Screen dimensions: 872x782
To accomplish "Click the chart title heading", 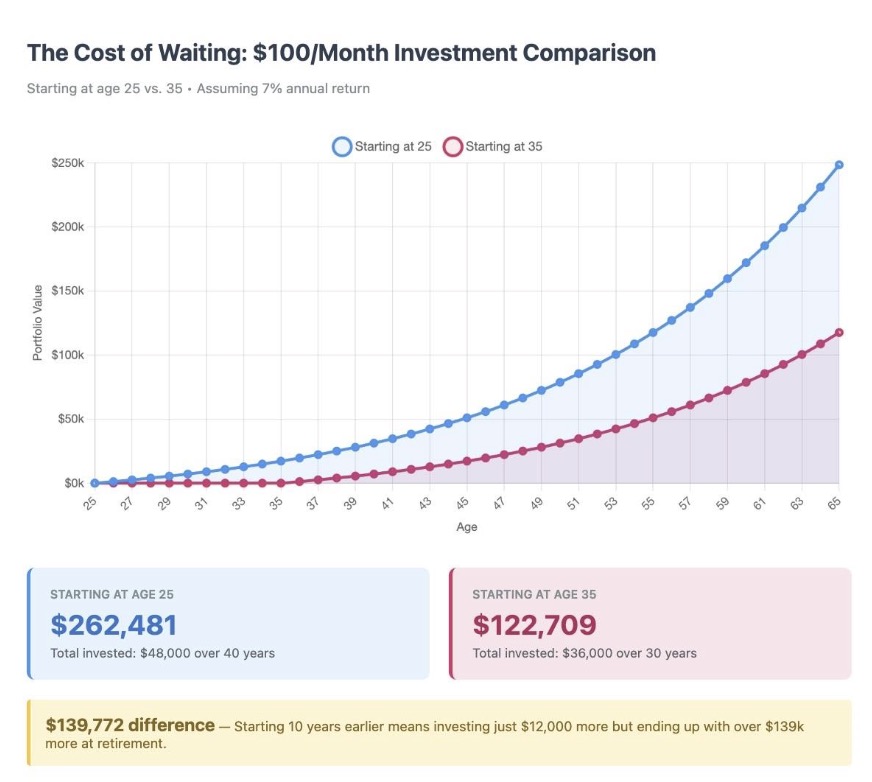I will pos(341,52).
